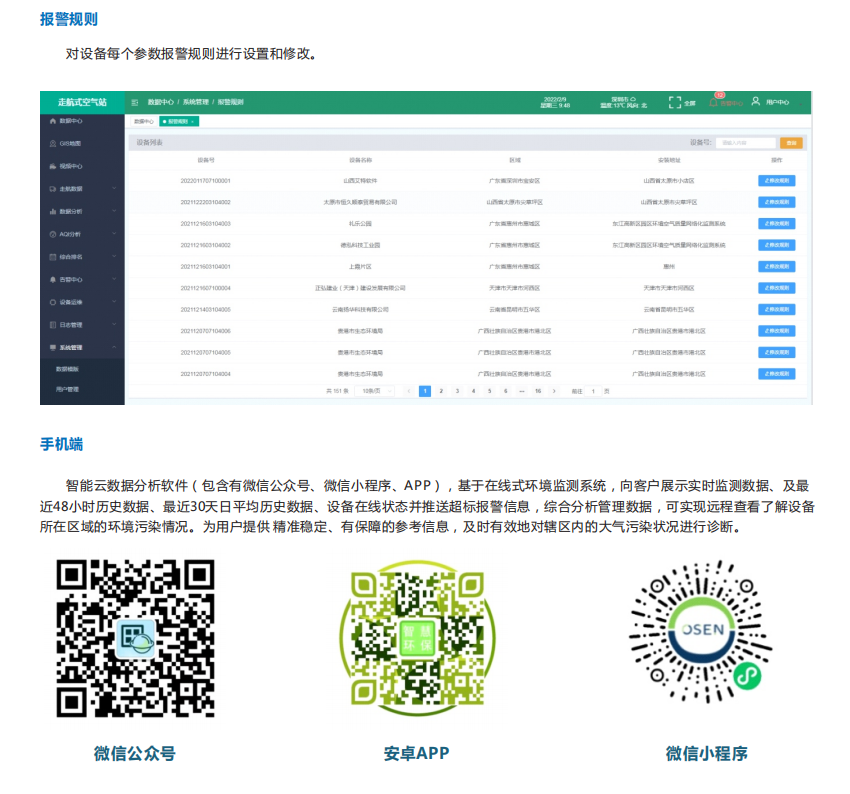Screen dimensions: 850x794
Task: Click the 走航数据 vehicle icon in sidebar
Action: tap(53, 189)
